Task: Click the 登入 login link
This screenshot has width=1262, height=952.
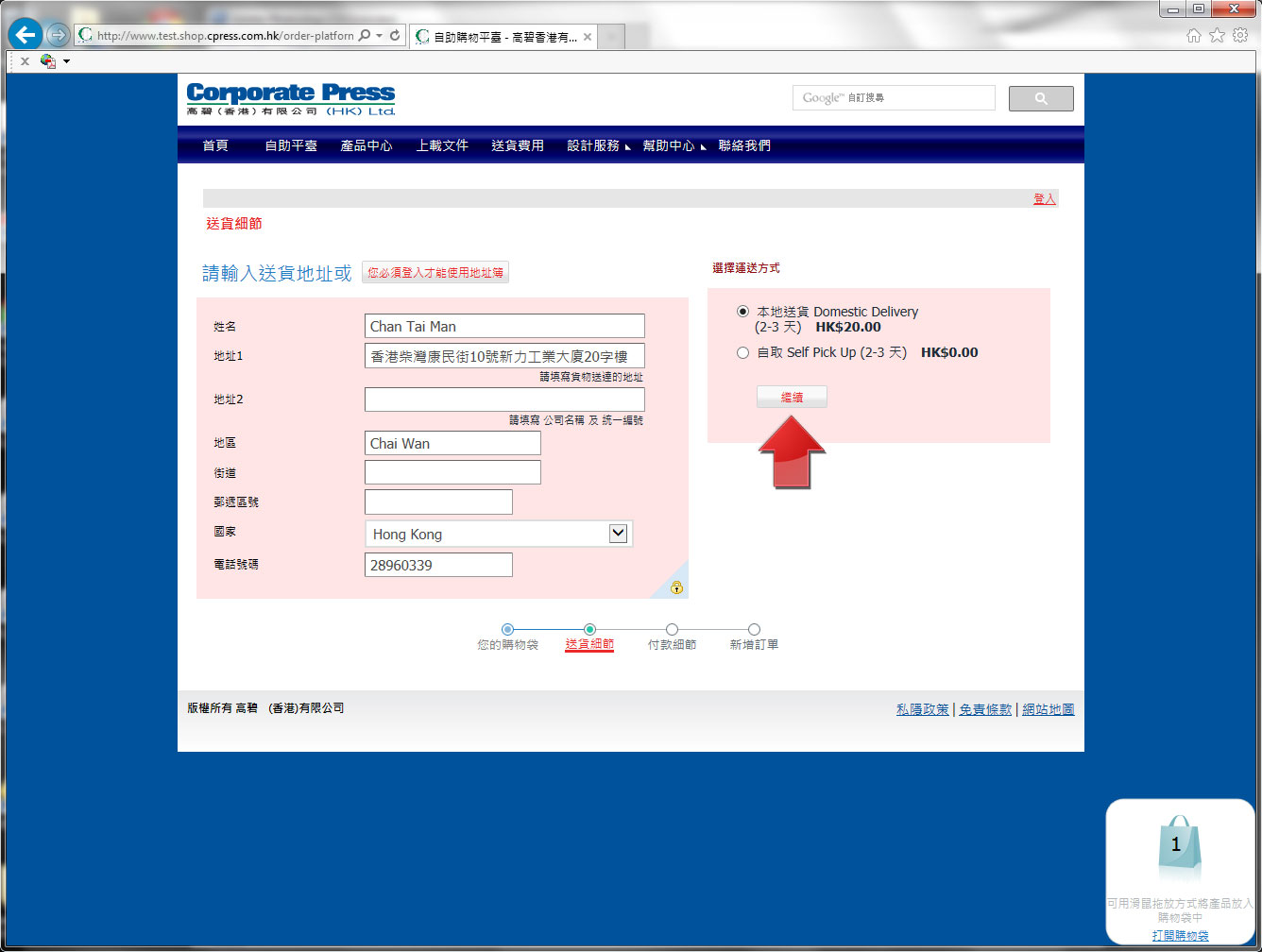Action: coord(1044,198)
